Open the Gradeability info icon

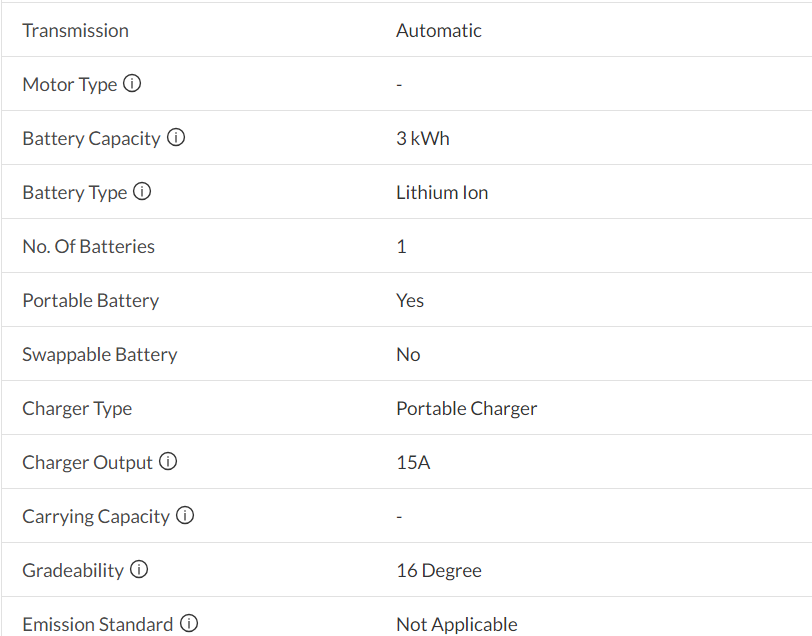pyautogui.click(x=139, y=570)
